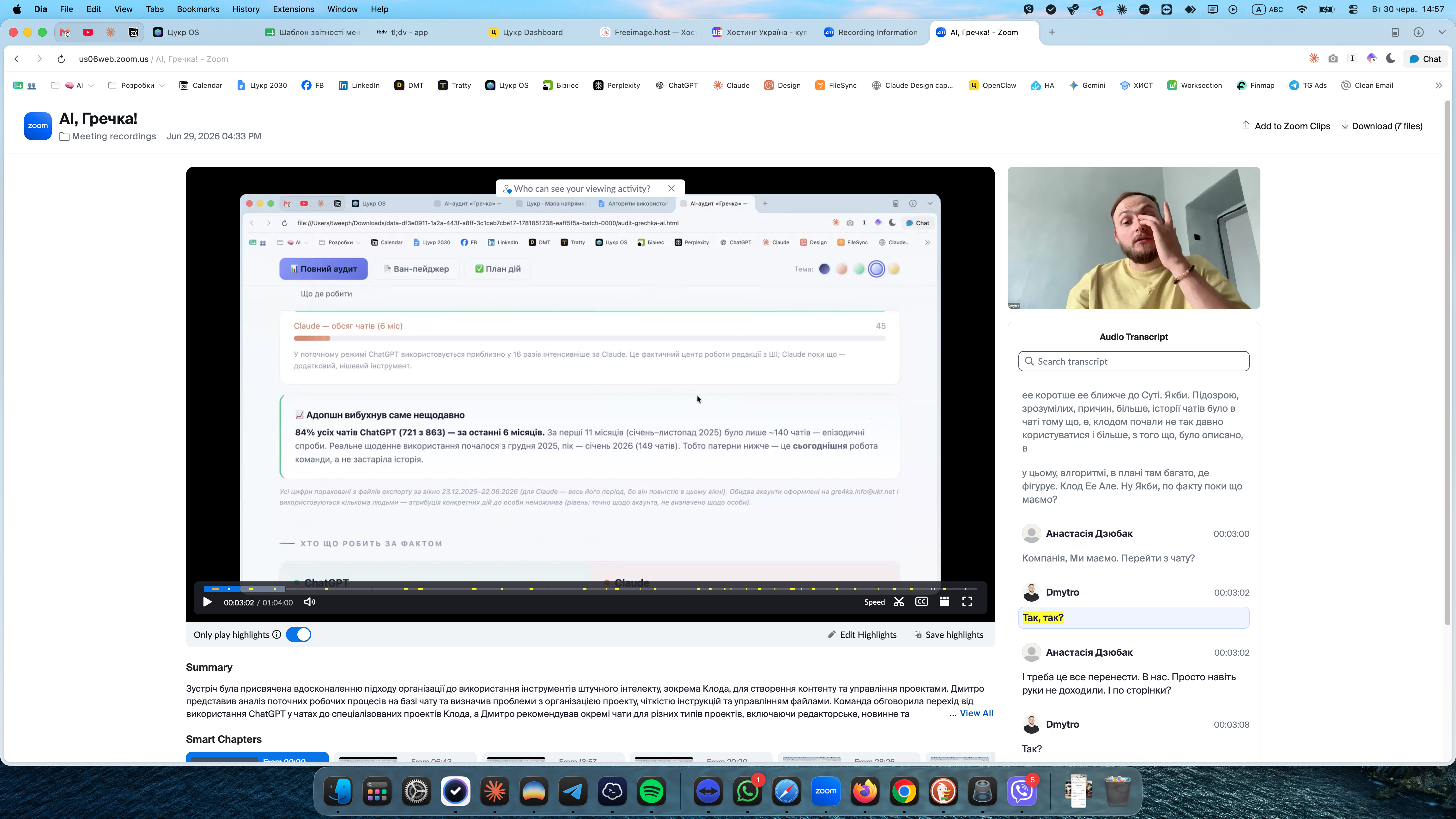Viewport: 1456px width, 819px height.
Task: Click Add to Zoom Clips
Action: click(x=1286, y=126)
